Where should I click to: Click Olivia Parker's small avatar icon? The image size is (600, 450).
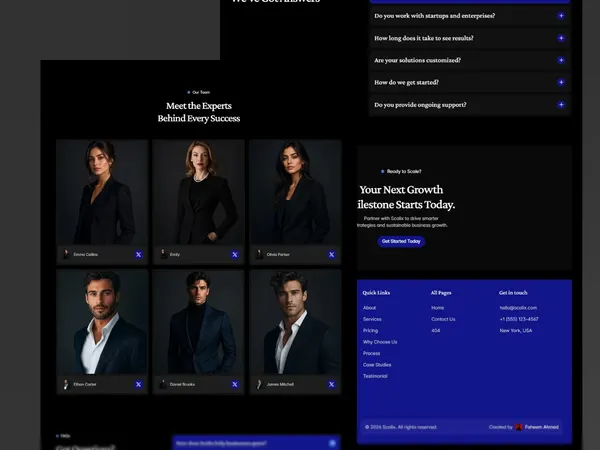259,254
